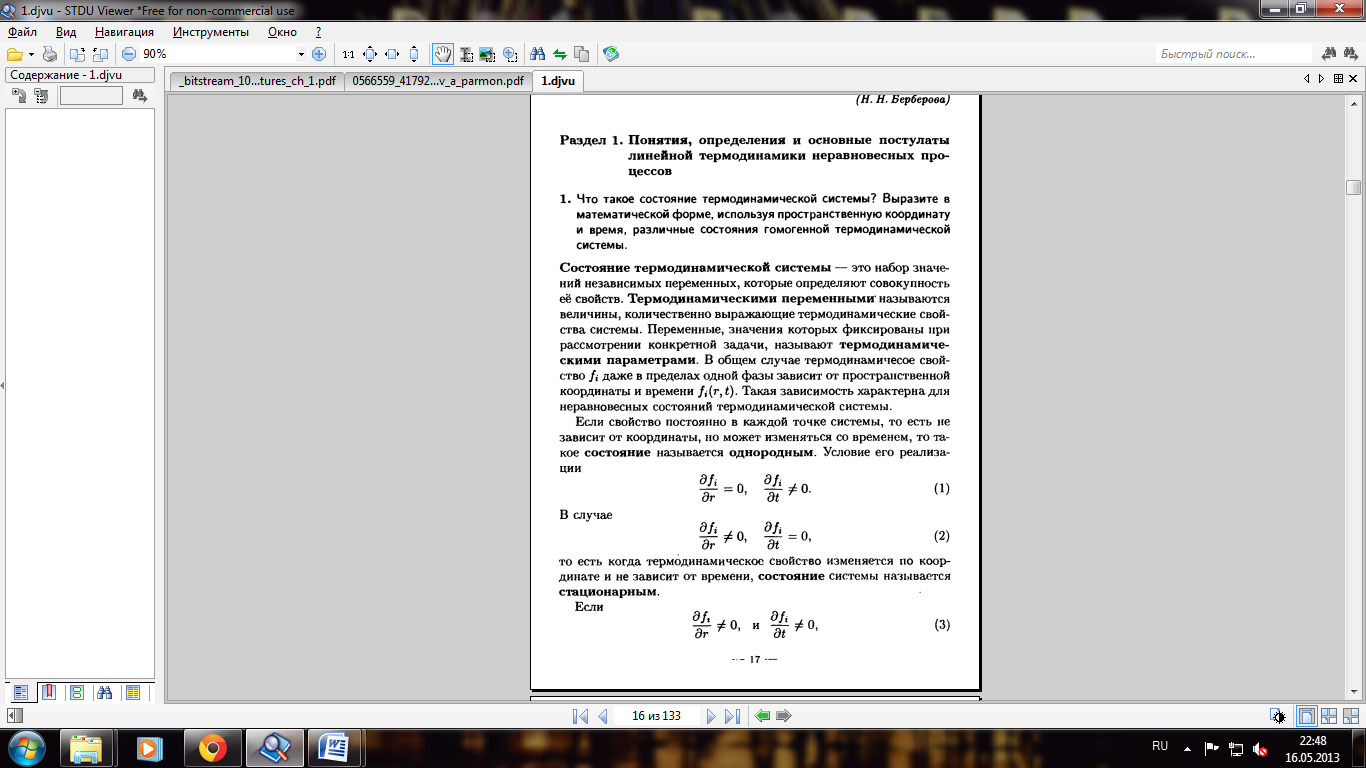Click the 16 из 133 page field

coord(657,716)
